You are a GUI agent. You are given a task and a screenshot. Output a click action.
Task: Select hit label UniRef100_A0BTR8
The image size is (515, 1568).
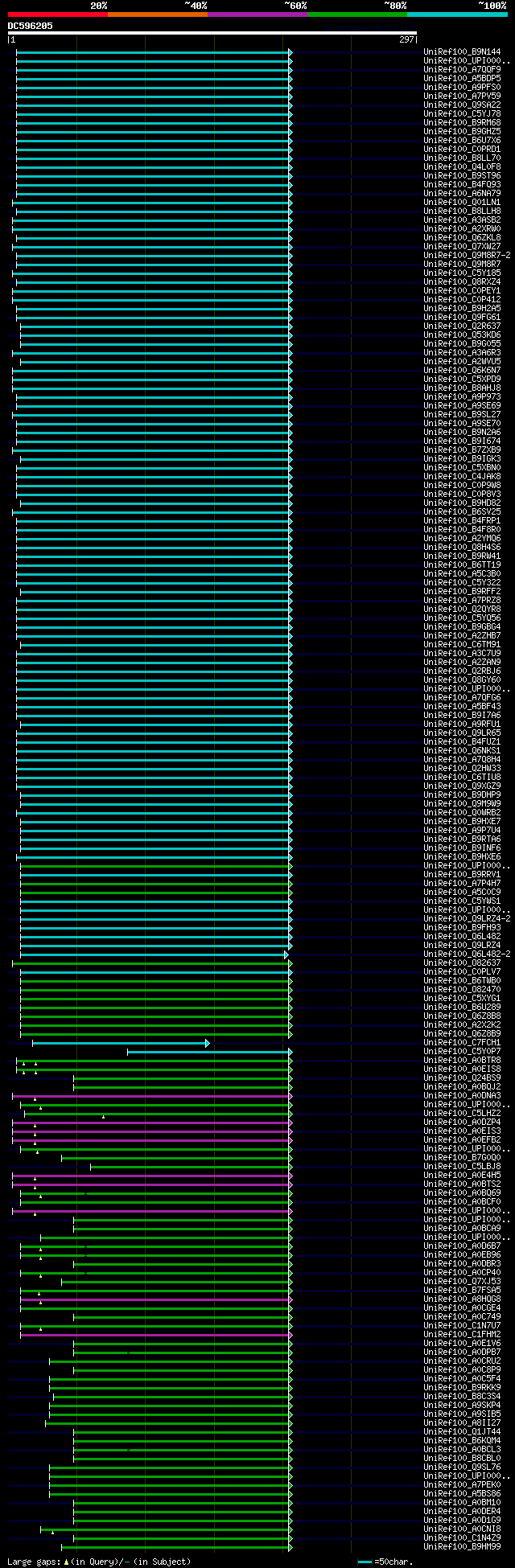pyautogui.click(x=462, y=1061)
